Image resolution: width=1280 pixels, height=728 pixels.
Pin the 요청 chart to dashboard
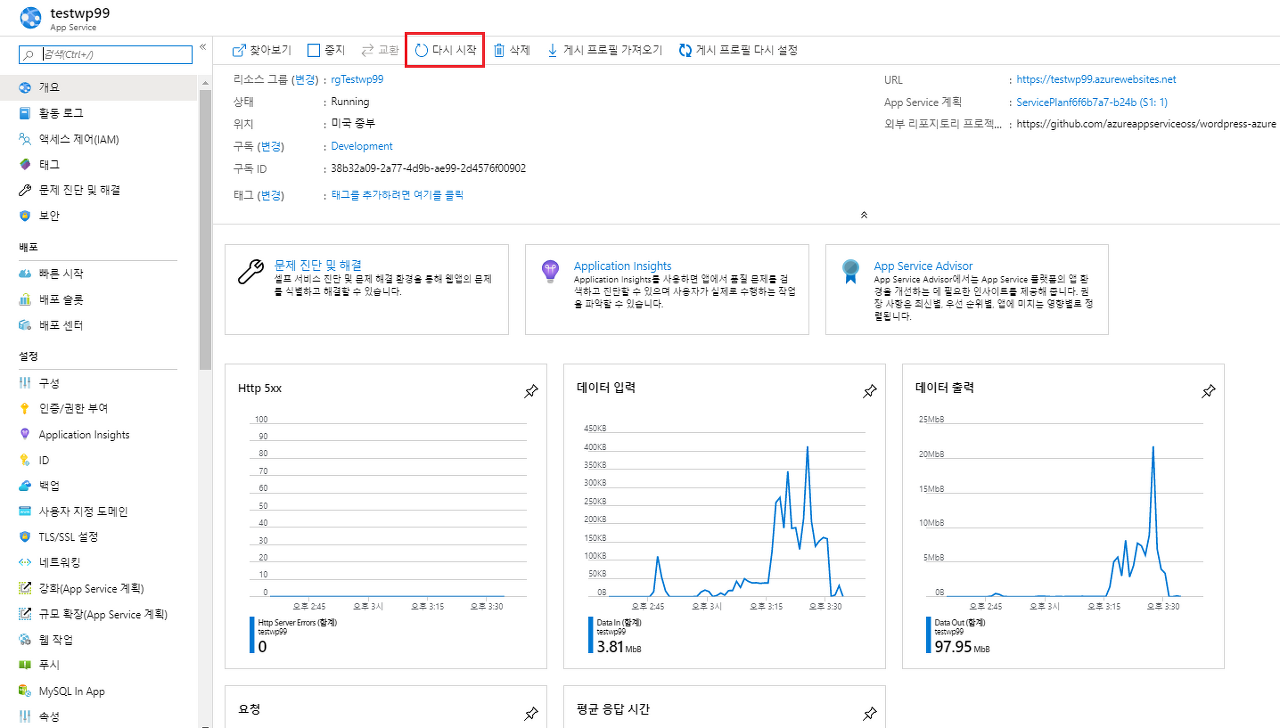pos(531,714)
